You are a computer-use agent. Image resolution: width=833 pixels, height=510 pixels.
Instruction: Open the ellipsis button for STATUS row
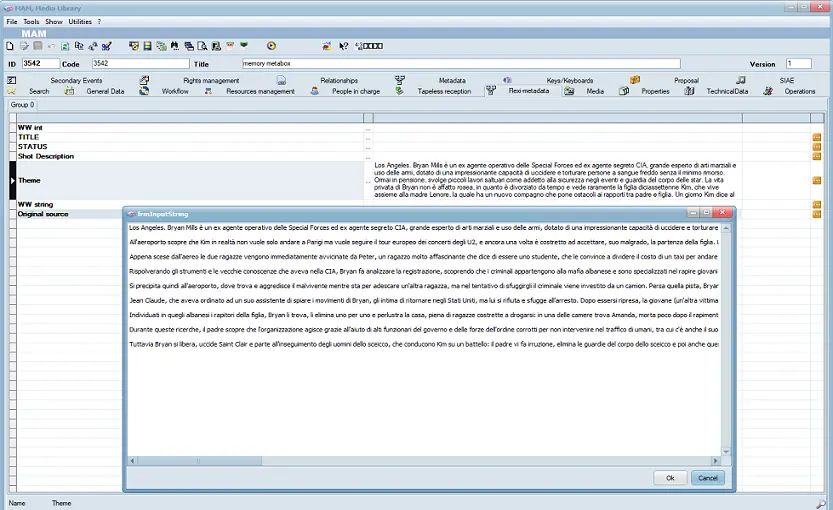[368, 147]
